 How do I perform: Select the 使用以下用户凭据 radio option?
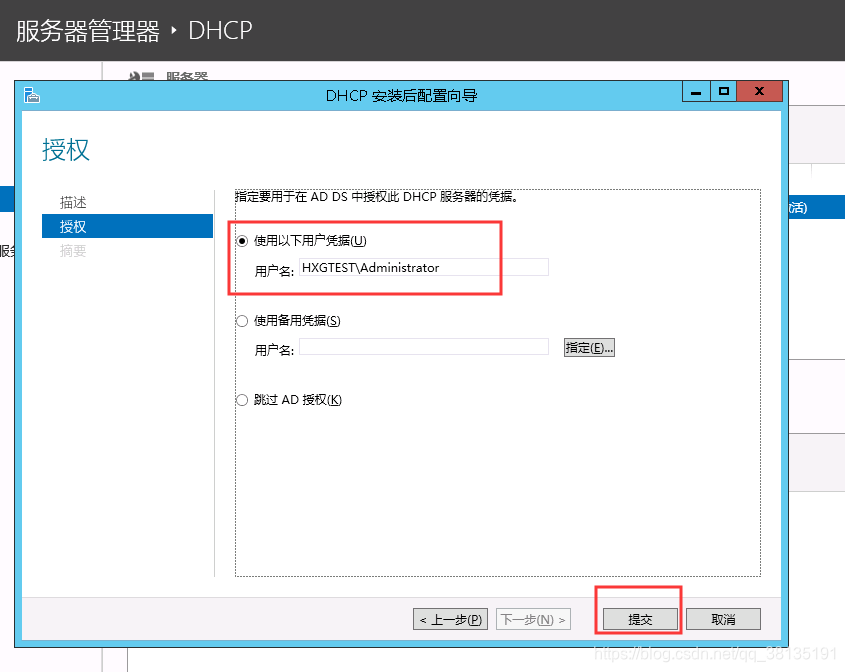pyautogui.click(x=241, y=240)
